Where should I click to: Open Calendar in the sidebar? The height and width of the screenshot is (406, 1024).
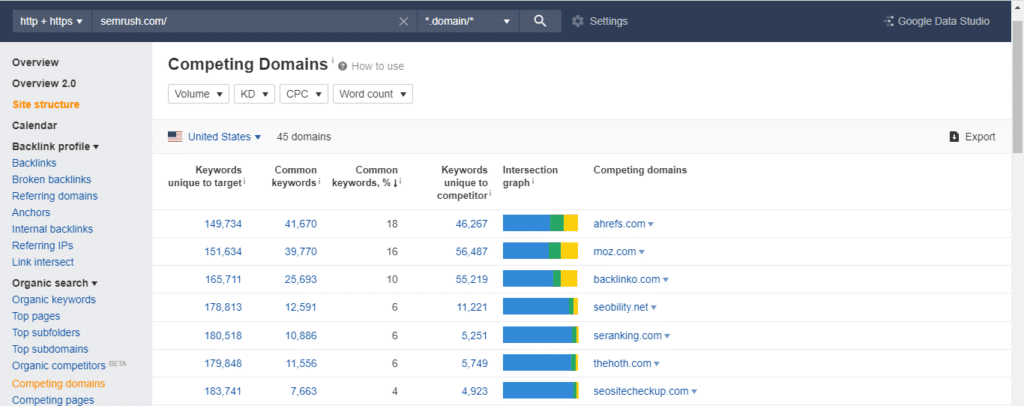tap(35, 125)
